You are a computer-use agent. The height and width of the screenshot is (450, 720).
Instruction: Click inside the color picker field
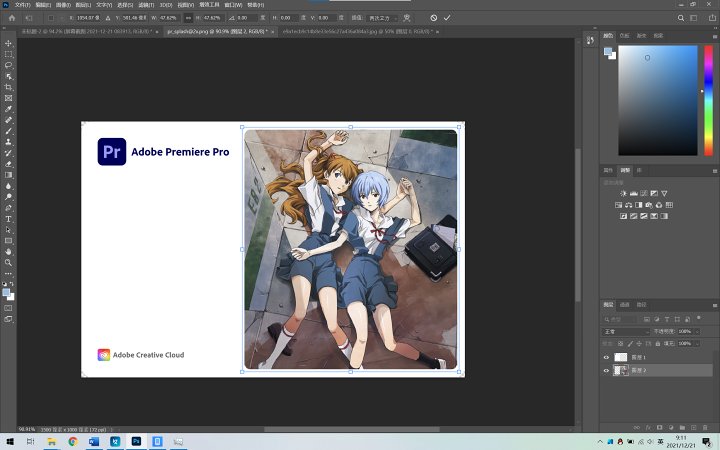click(658, 100)
